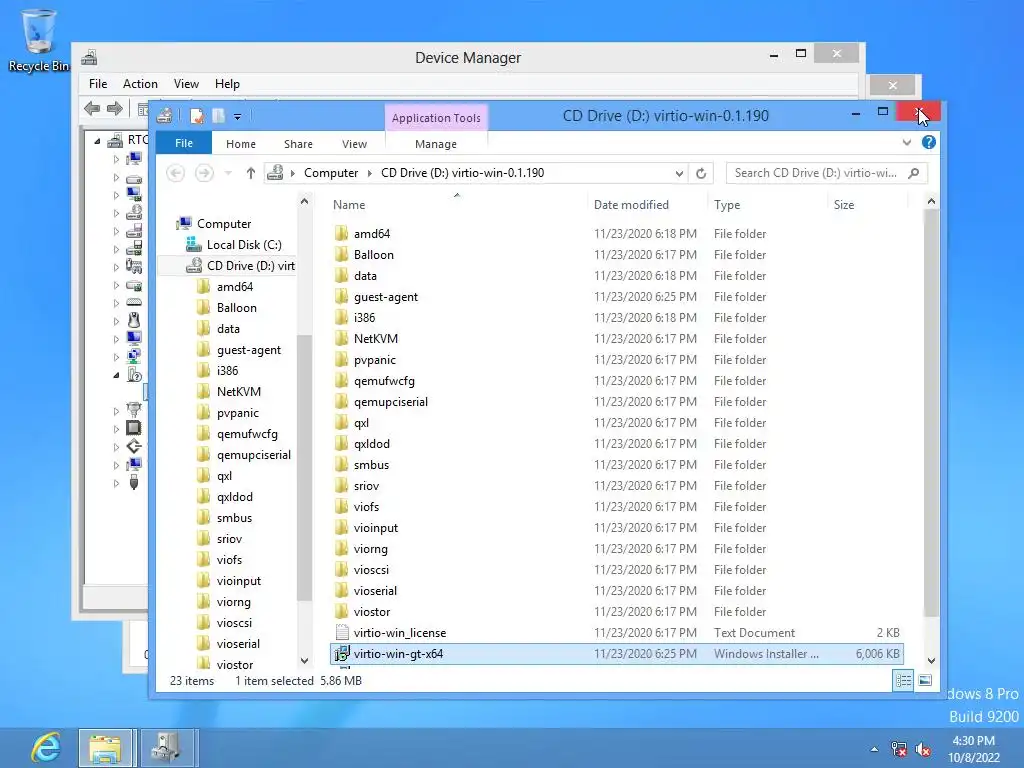The height and width of the screenshot is (768, 1024).
Task: Click the Application Tools contextual tab
Action: tap(436, 118)
